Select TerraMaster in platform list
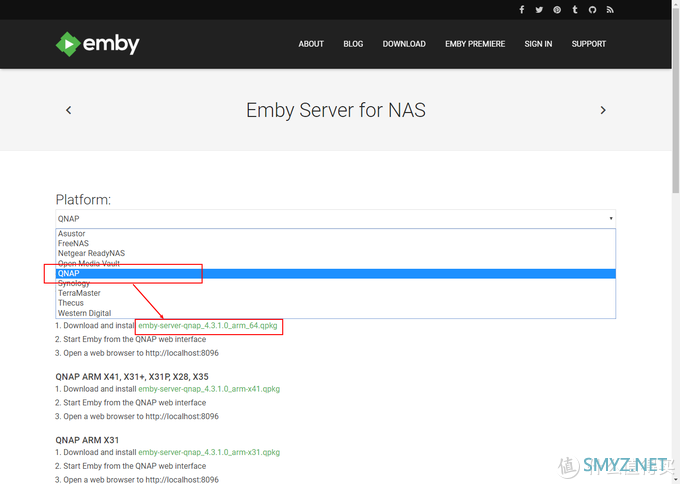The width and height of the screenshot is (680, 484). pos(335,293)
